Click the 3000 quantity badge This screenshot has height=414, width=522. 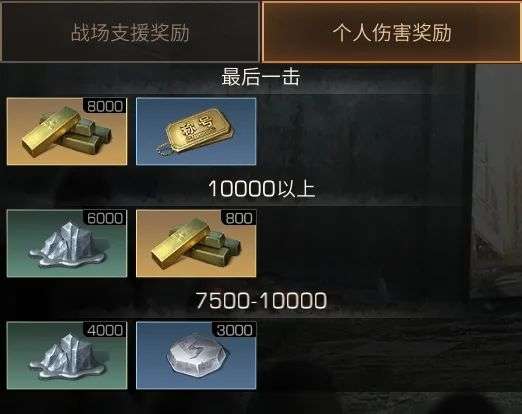tap(234, 330)
